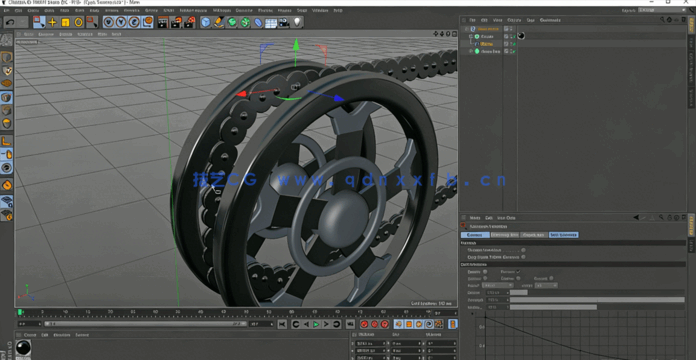Click the blue capsule deformer icon
The height and width of the screenshot is (360, 696).
(x=258, y=22)
